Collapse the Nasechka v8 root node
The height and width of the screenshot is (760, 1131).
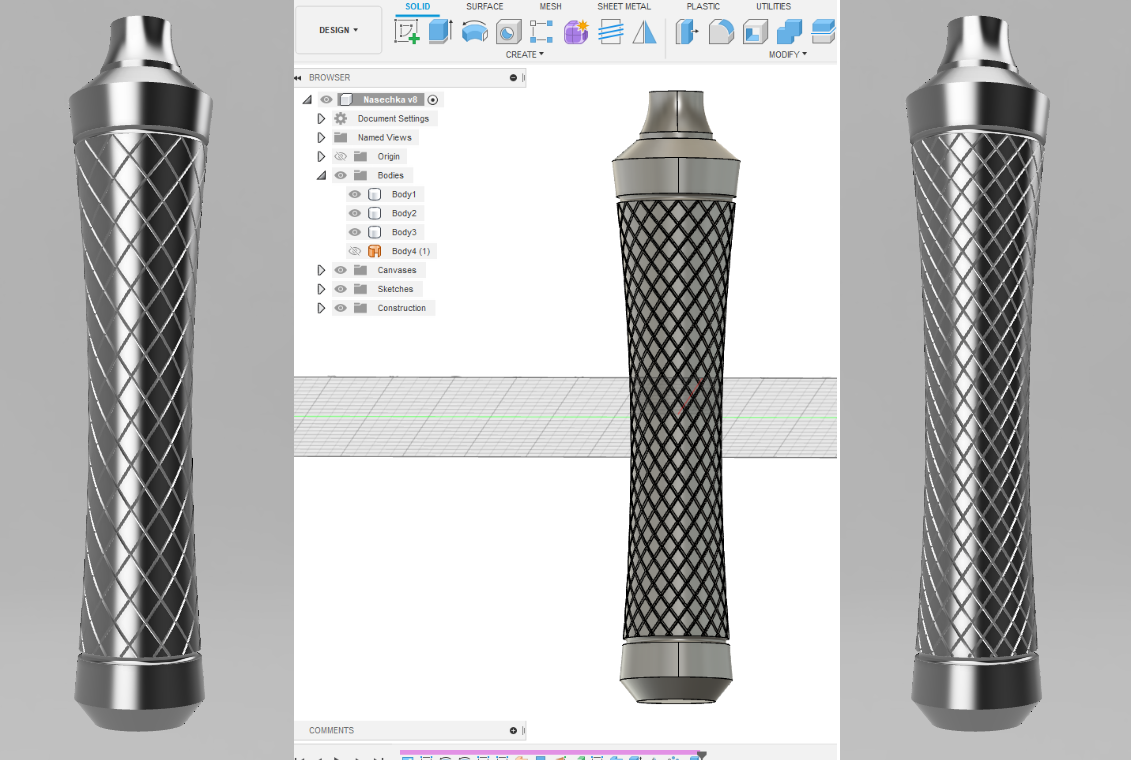(x=307, y=100)
